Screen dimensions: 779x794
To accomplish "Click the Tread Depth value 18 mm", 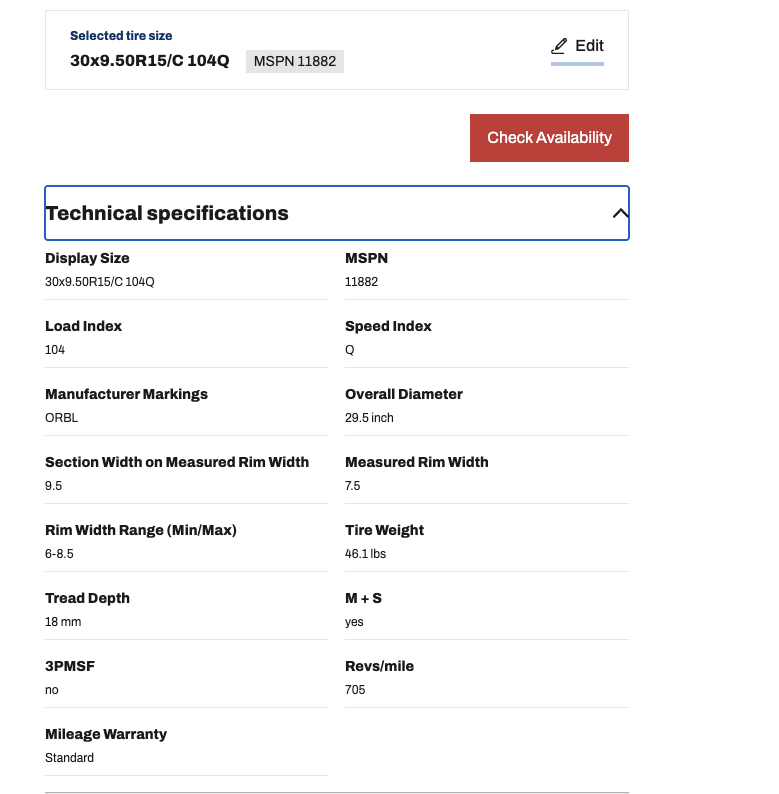I will [x=63, y=622].
